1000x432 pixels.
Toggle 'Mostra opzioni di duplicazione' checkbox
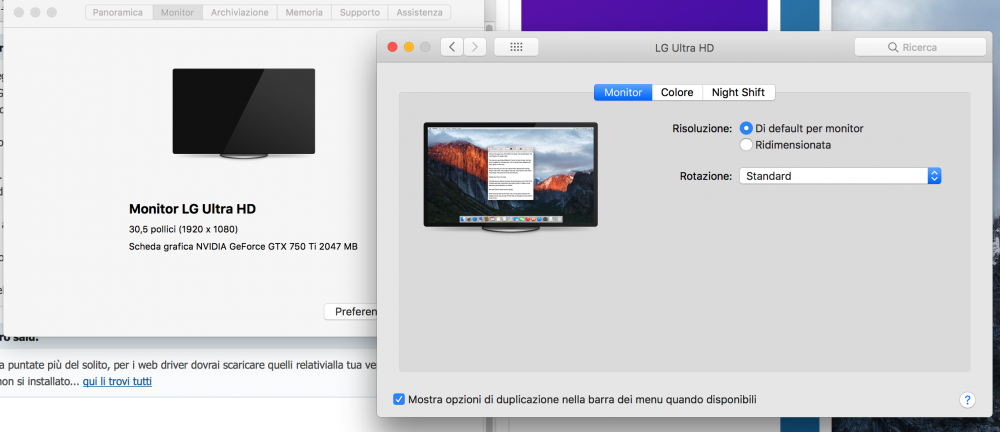pyautogui.click(x=399, y=399)
